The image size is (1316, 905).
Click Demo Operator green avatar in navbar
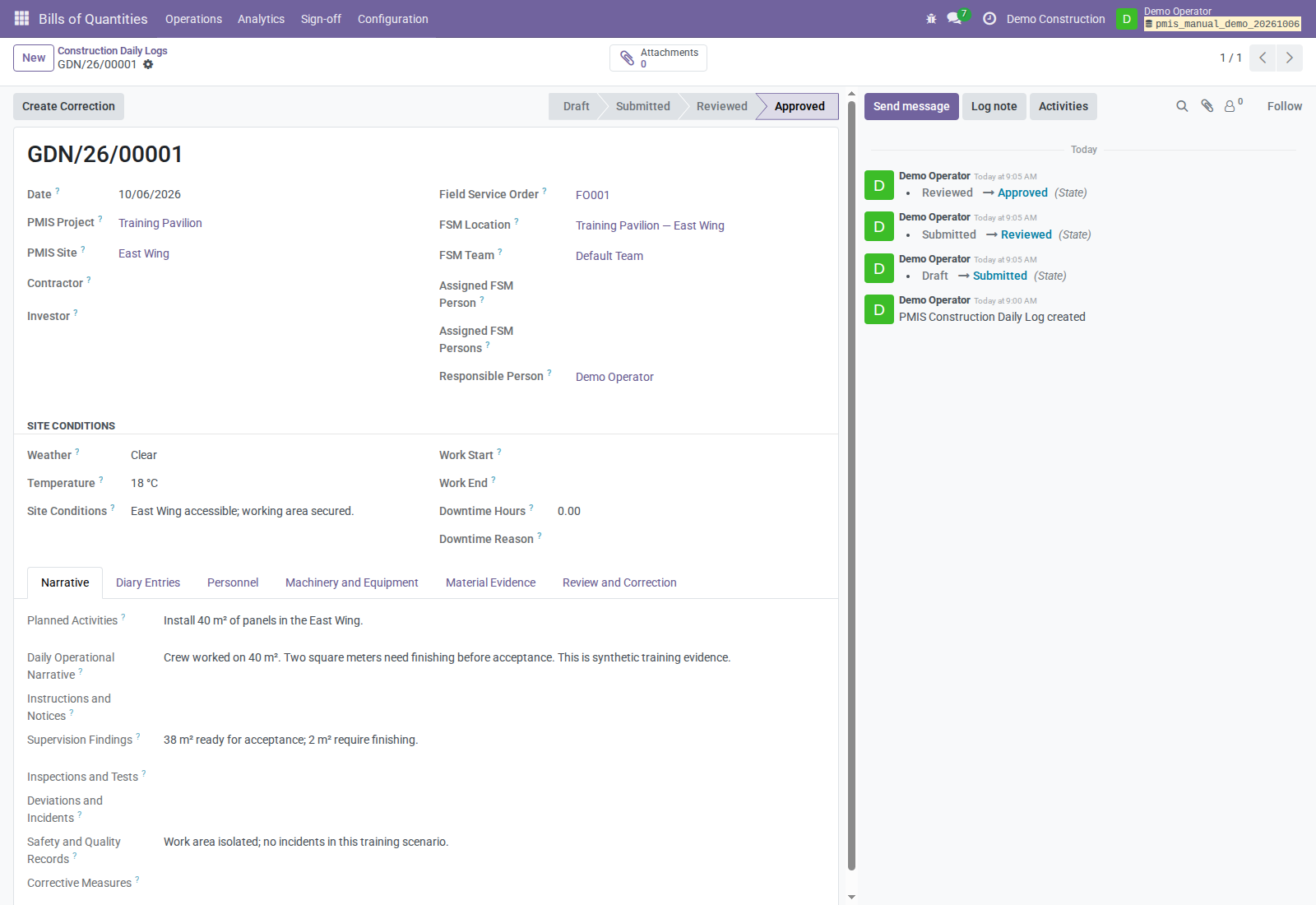pyautogui.click(x=1127, y=19)
